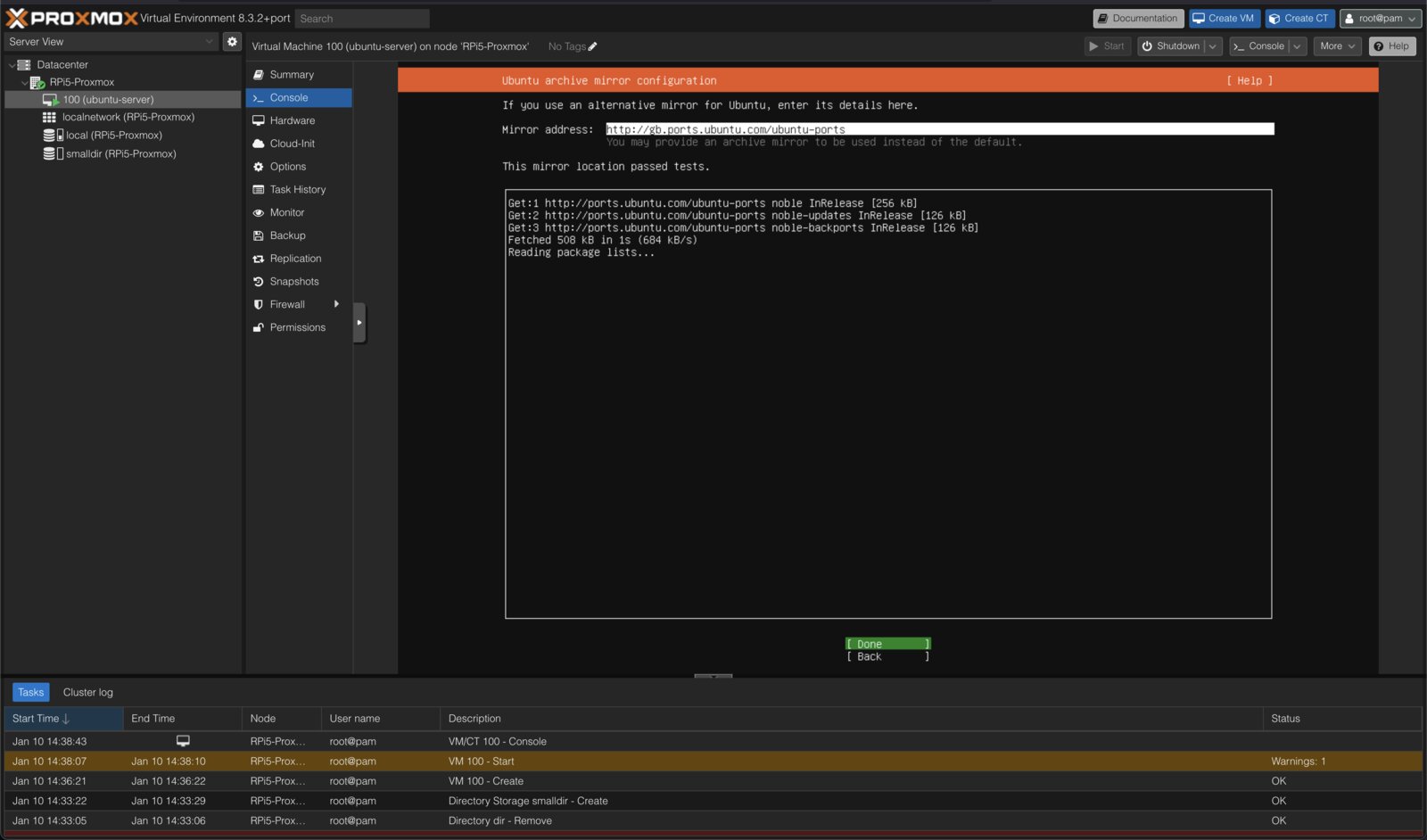Collapse the RPi5-Proxmox tree node
This screenshot has width=1427, height=840.
(x=24, y=82)
